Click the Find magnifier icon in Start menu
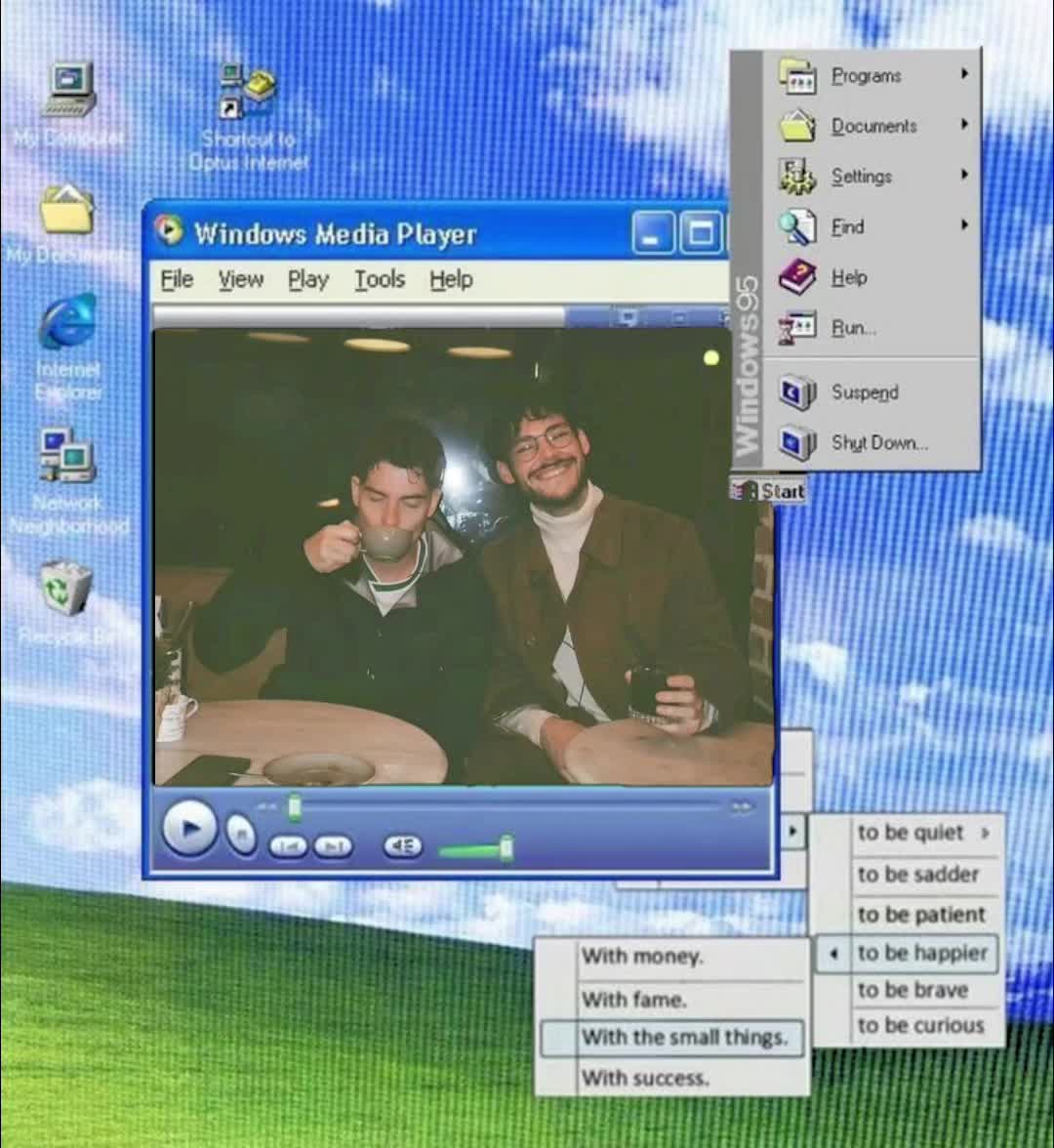The image size is (1054, 1148). (796, 226)
